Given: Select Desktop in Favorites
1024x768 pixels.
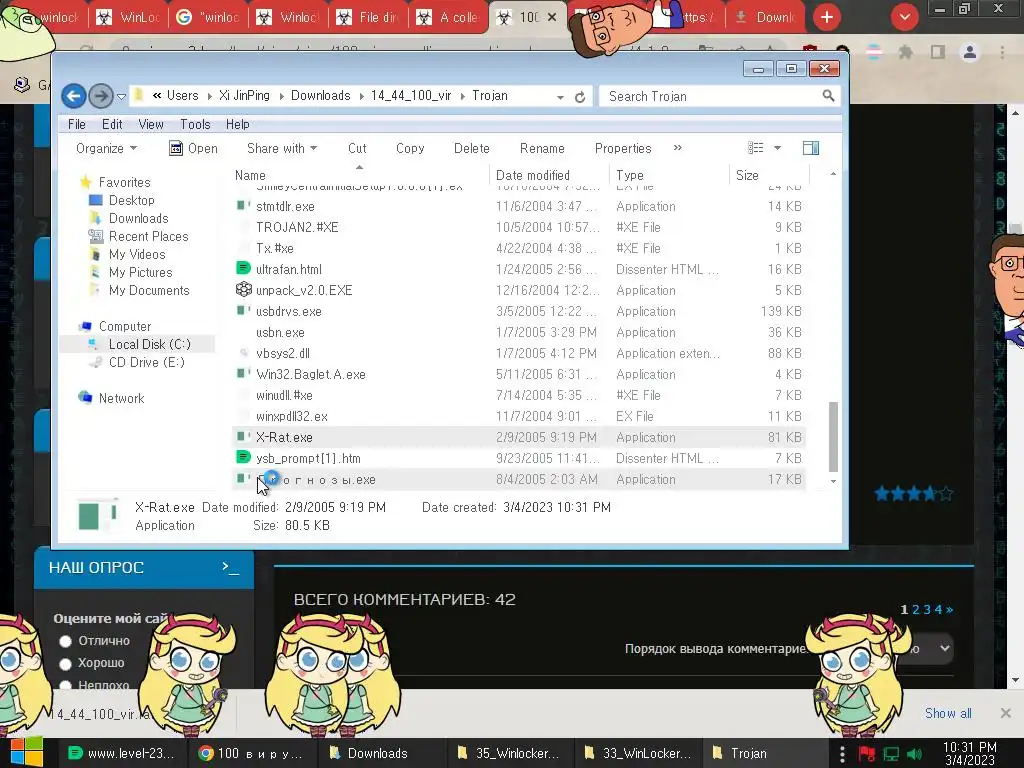Looking at the screenshot, I should [x=131, y=200].
